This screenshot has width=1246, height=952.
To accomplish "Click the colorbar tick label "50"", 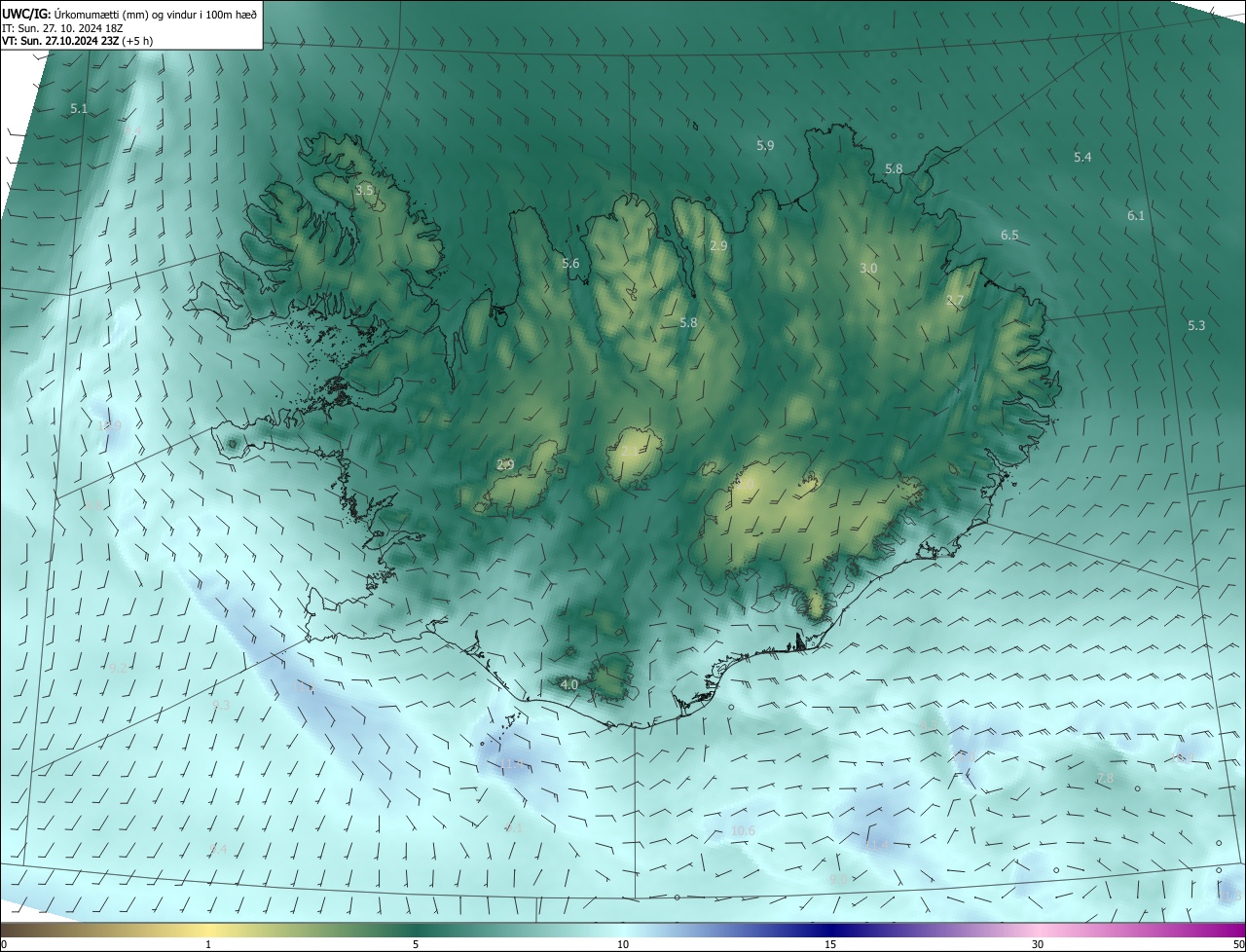I will pyautogui.click(x=1238, y=944).
